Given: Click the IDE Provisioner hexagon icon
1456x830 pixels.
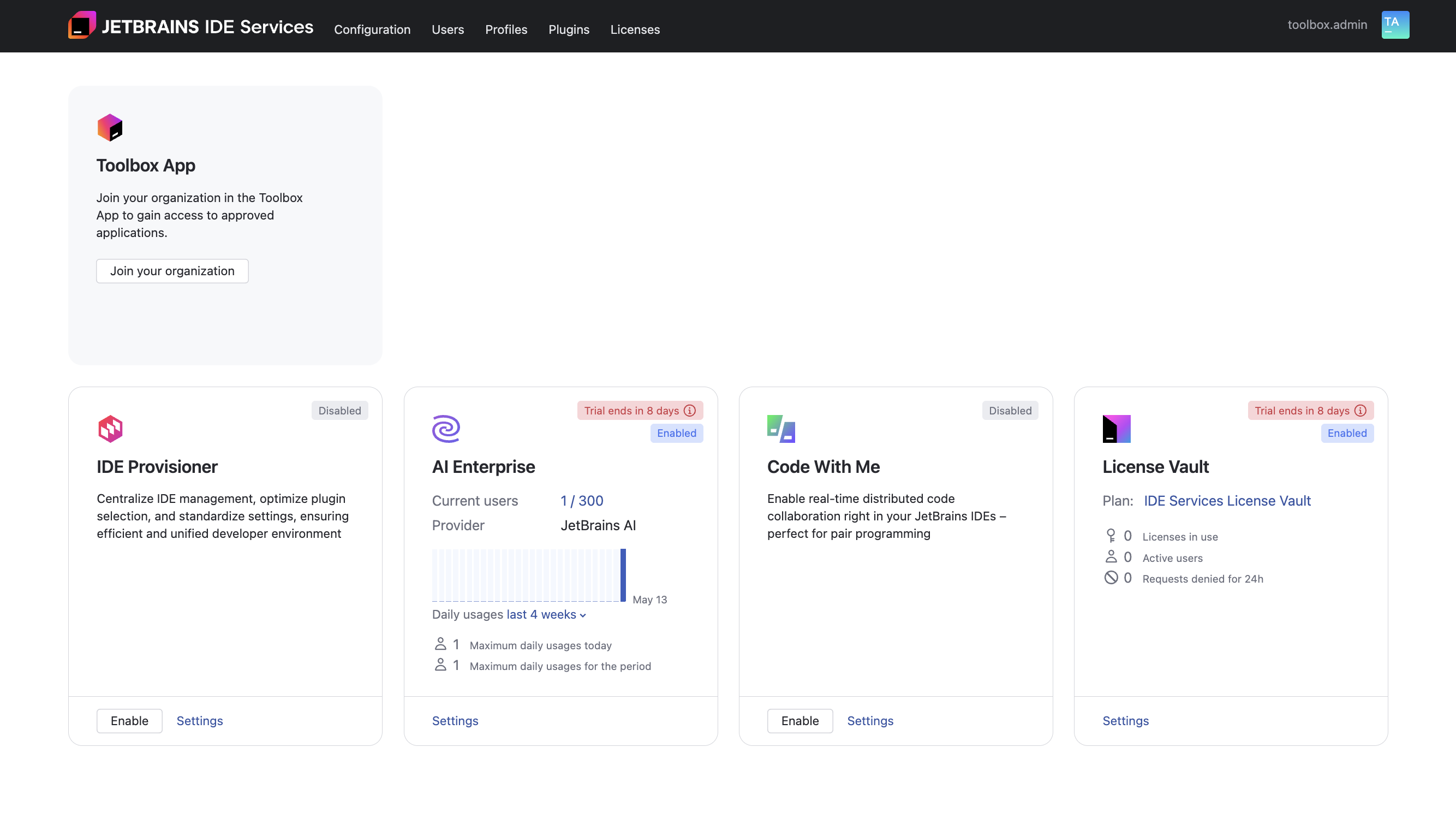Looking at the screenshot, I should click(x=110, y=429).
